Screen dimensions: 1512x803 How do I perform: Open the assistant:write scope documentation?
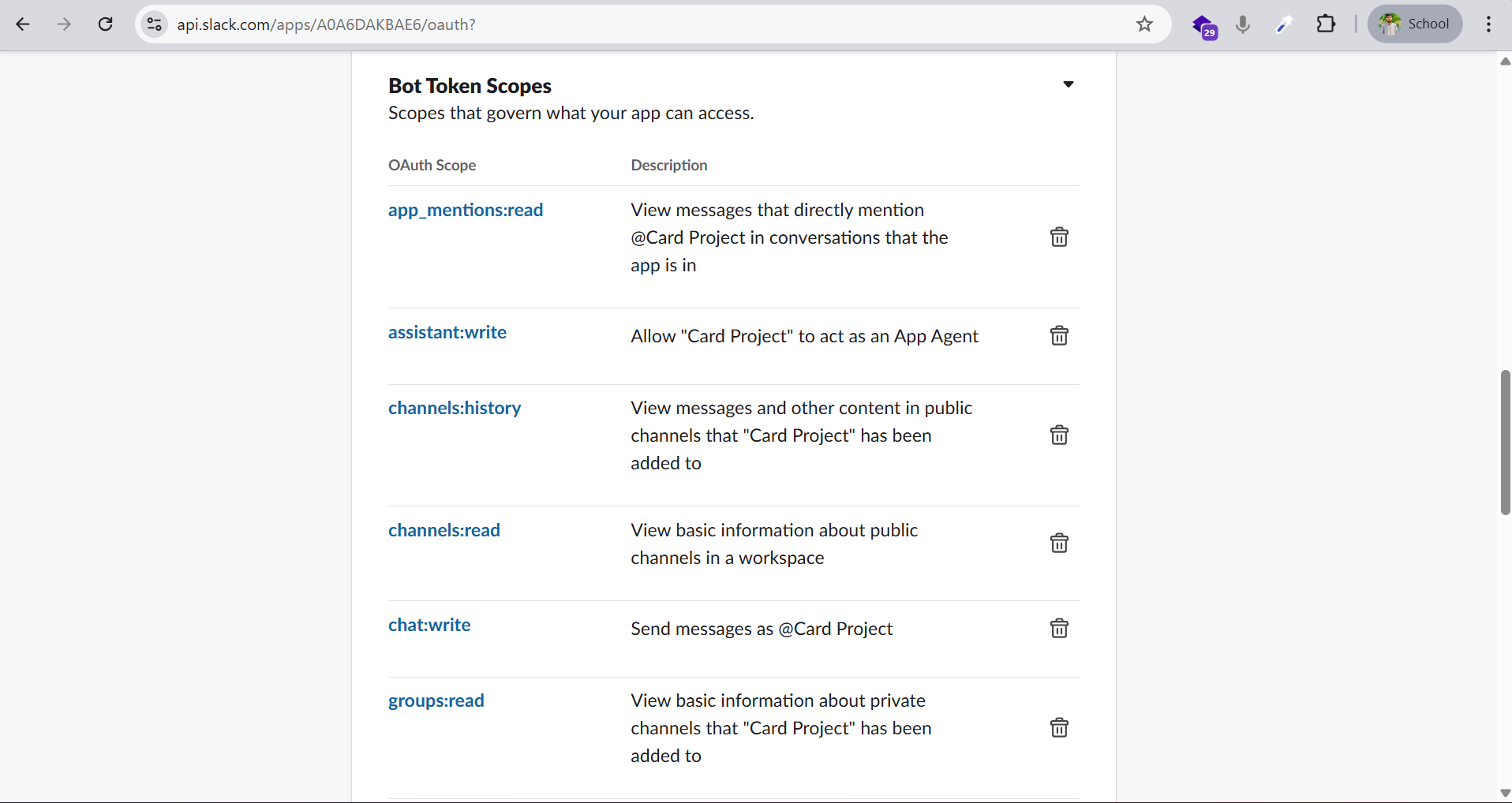447,333
